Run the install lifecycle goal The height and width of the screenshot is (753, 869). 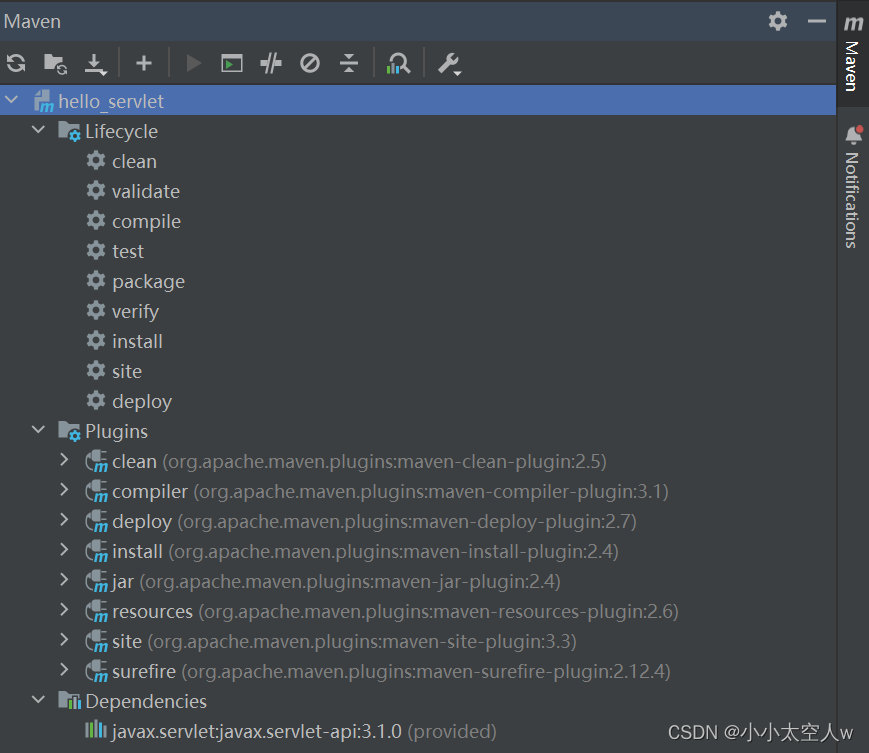pyautogui.click(x=137, y=341)
